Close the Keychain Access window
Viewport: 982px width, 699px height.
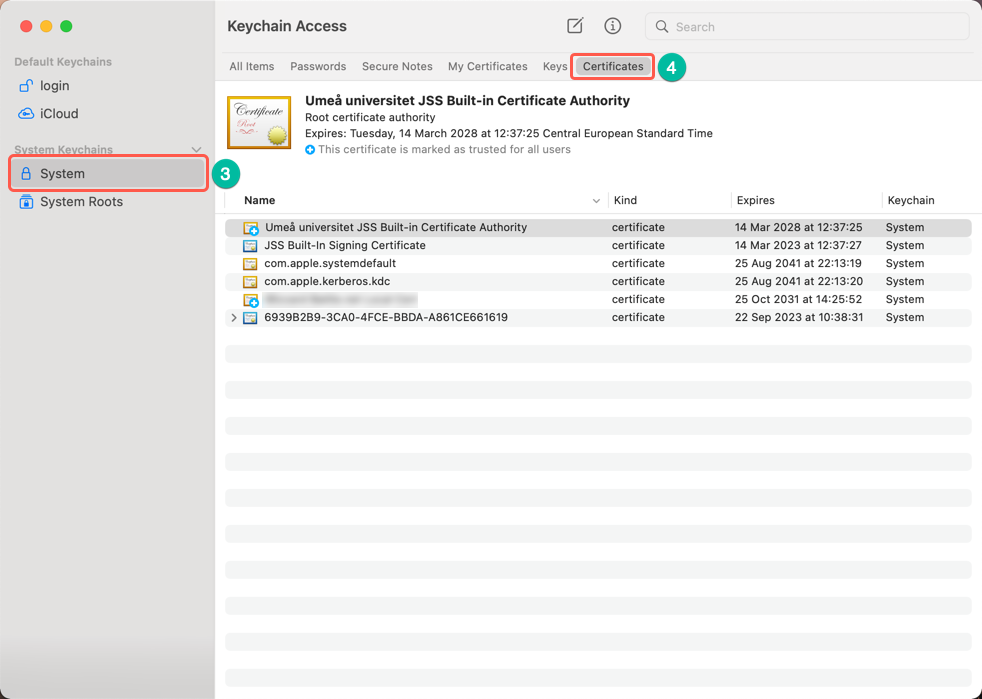tap(26, 26)
